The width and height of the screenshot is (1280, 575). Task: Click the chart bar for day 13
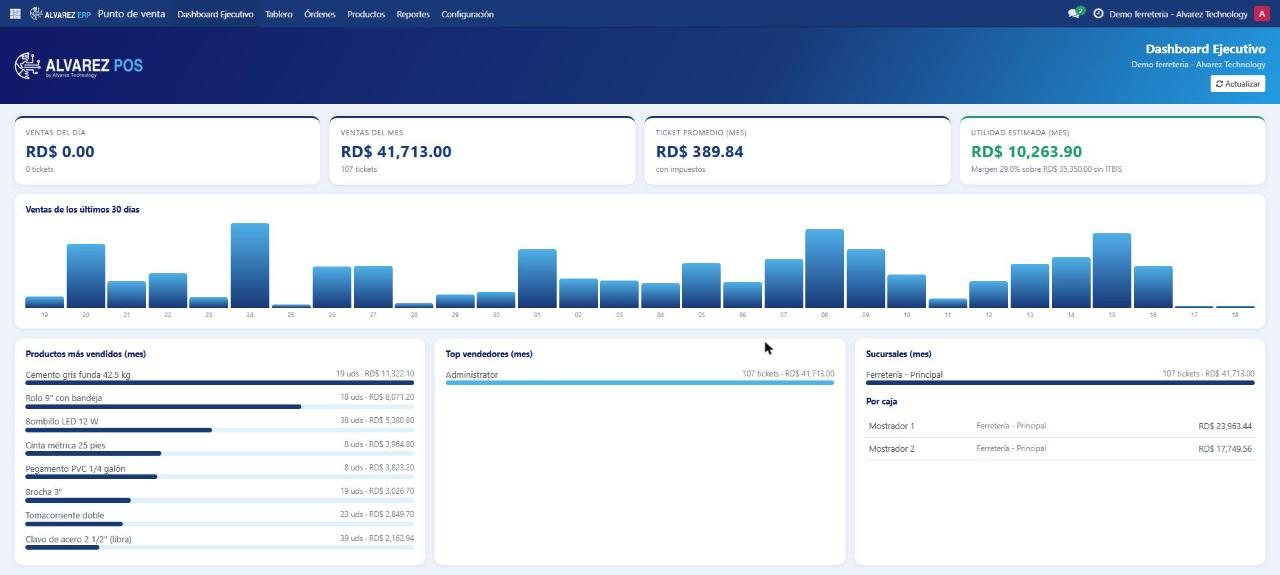pos(1030,286)
